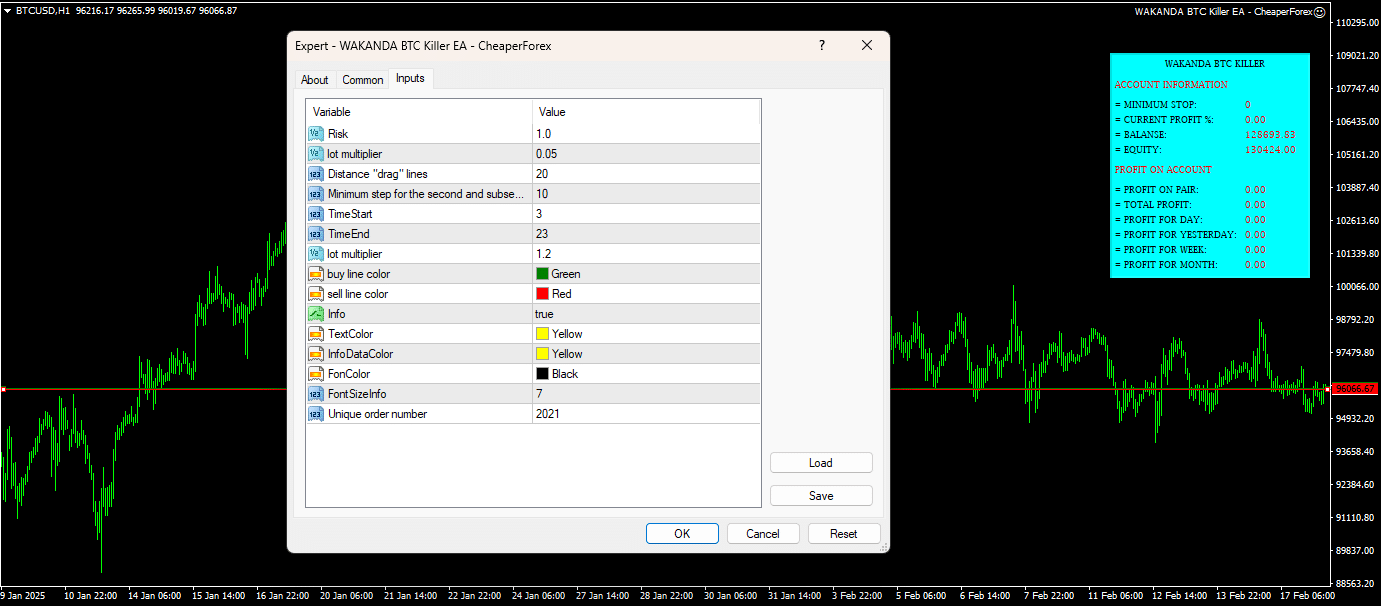Click the variable name "Risk"
This screenshot has width=1381, height=606.
(x=338, y=134)
